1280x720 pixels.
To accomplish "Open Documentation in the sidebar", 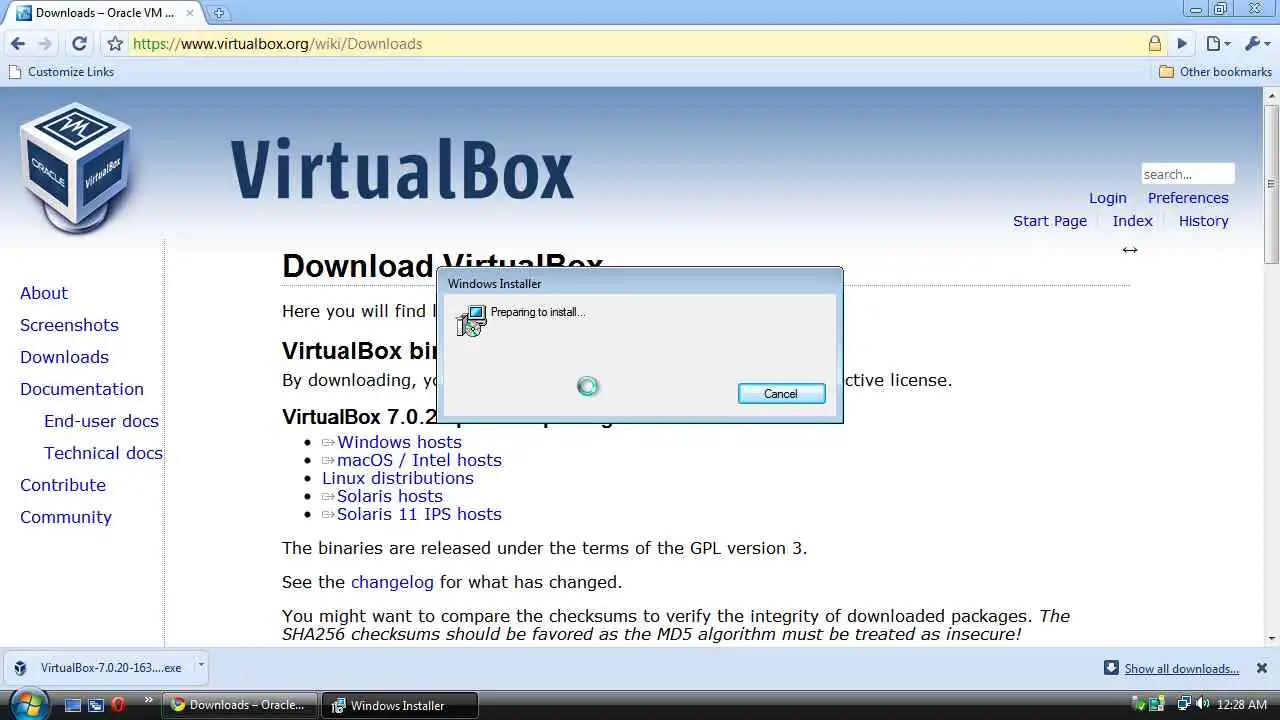I will (82, 389).
